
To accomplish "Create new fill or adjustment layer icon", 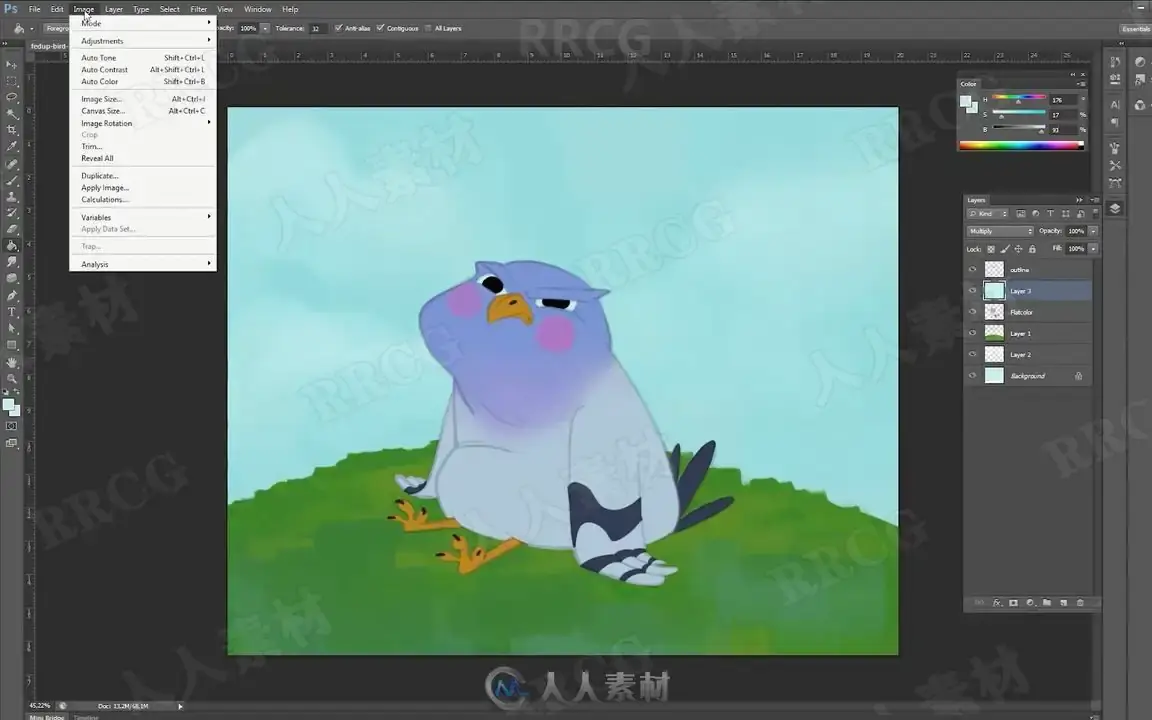I will coord(1031,602).
